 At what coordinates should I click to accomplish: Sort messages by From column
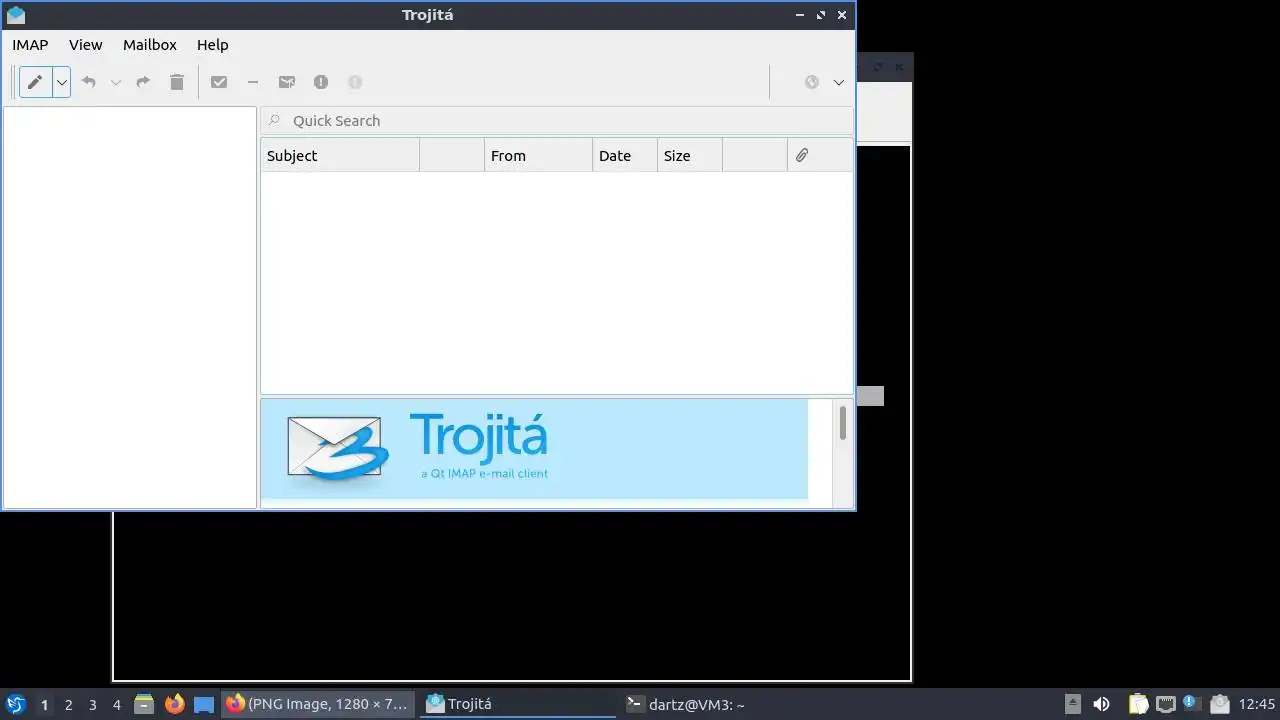pos(538,155)
